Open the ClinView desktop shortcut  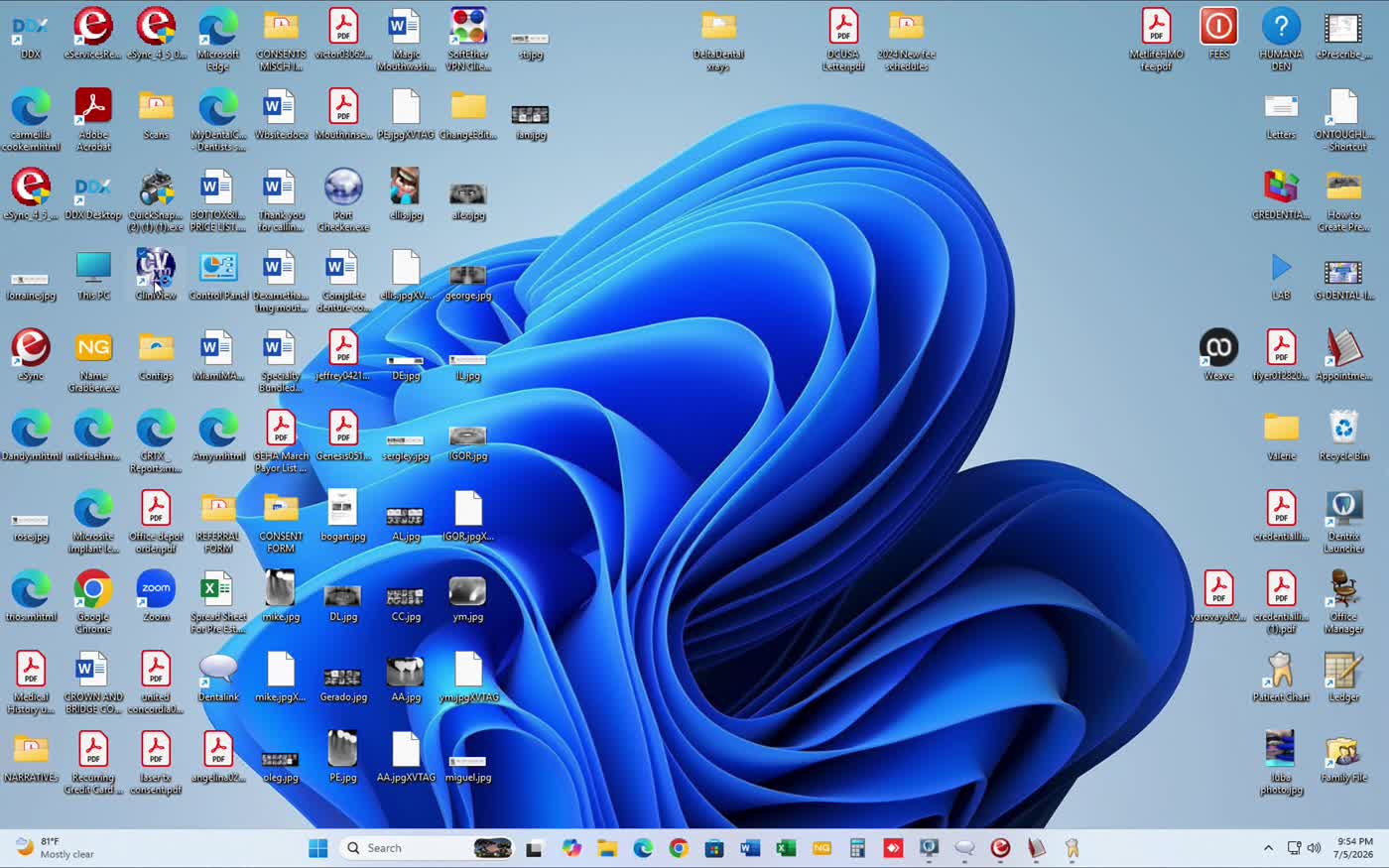[156, 275]
